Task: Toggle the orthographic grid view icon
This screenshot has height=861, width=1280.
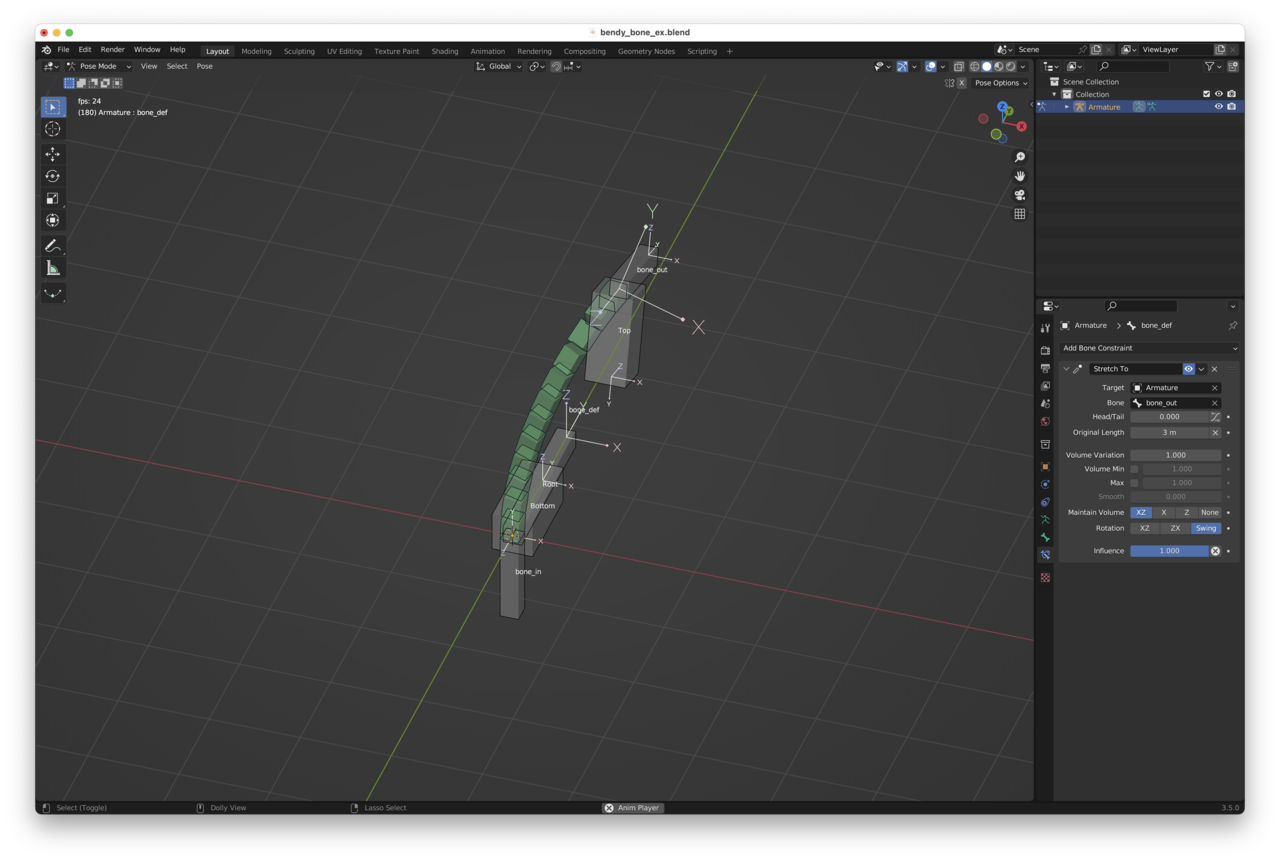Action: pyautogui.click(x=1020, y=214)
